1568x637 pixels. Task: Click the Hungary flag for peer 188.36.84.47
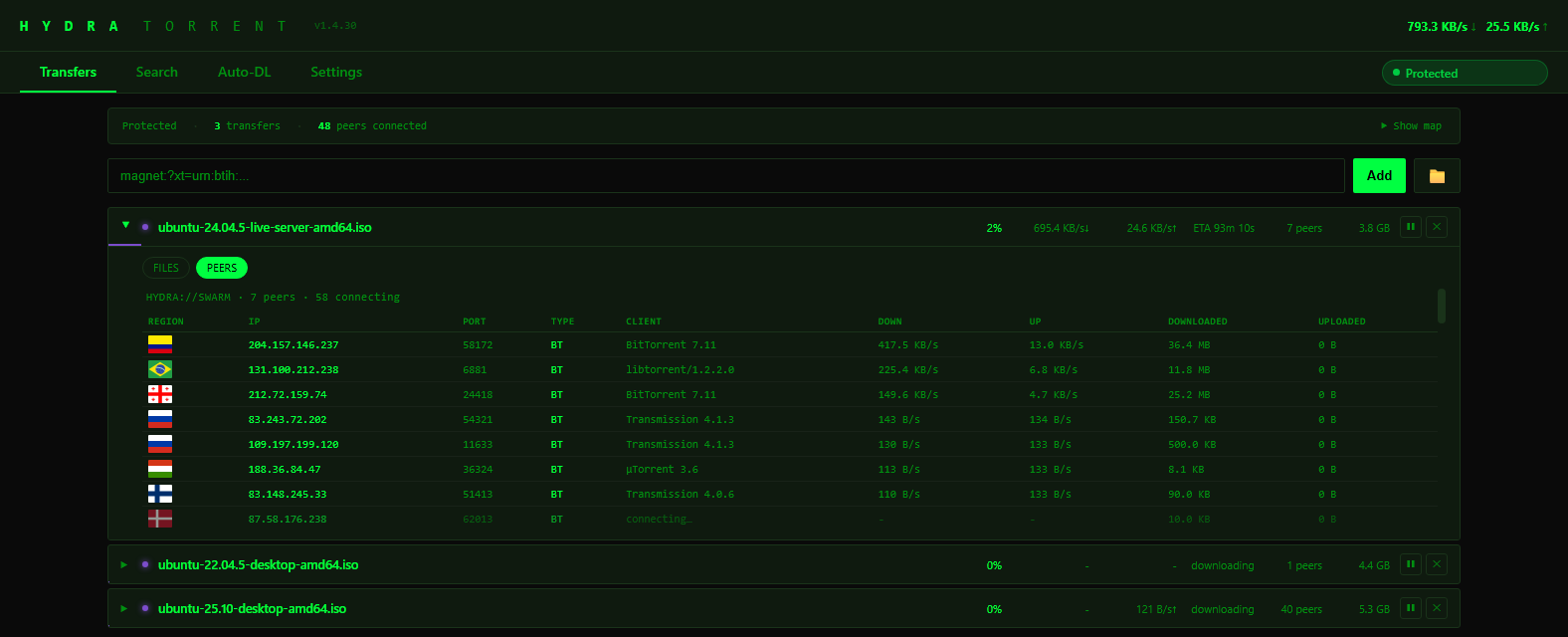tap(160, 469)
